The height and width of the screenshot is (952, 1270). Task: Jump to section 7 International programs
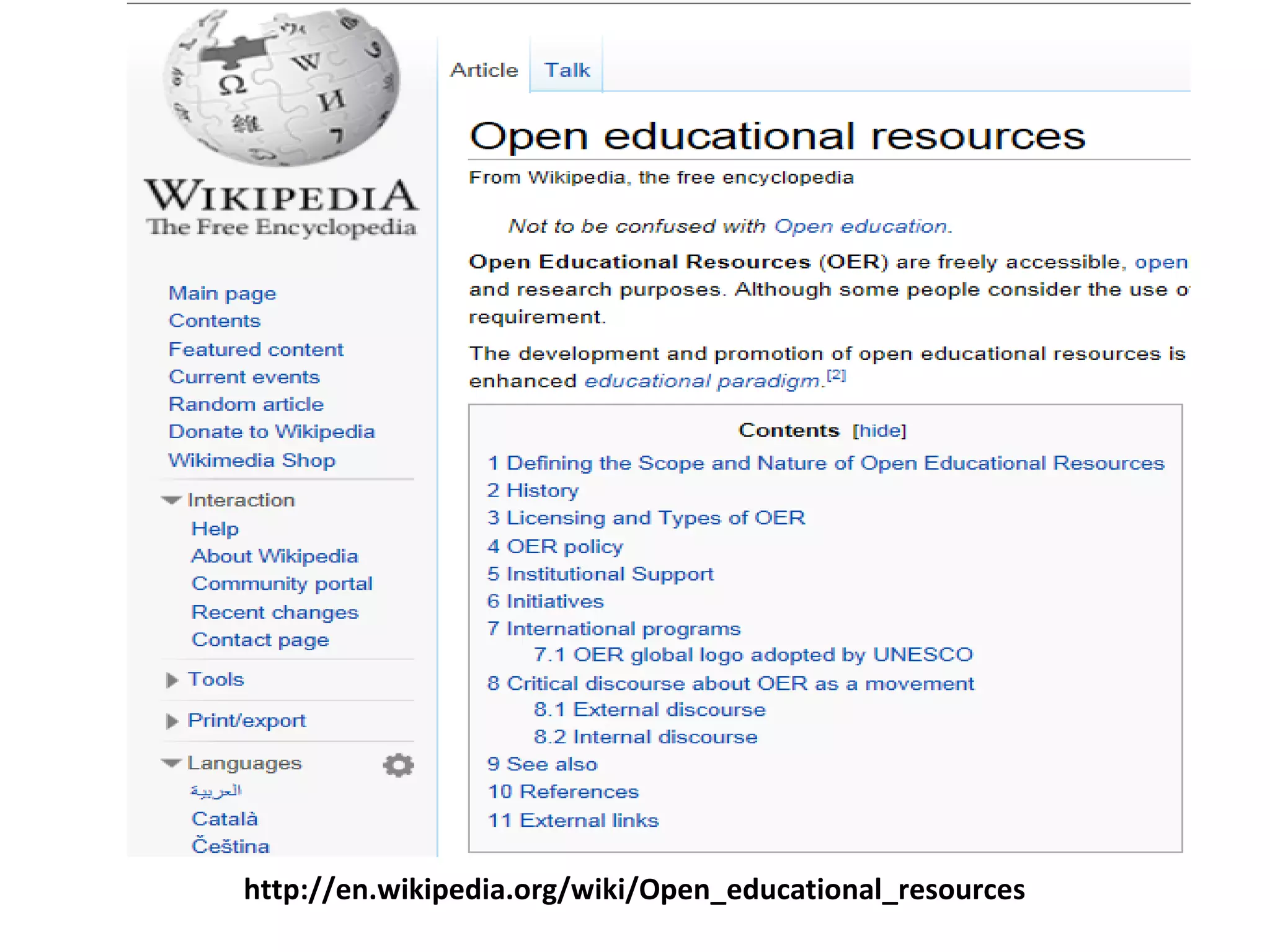click(614, 629)
